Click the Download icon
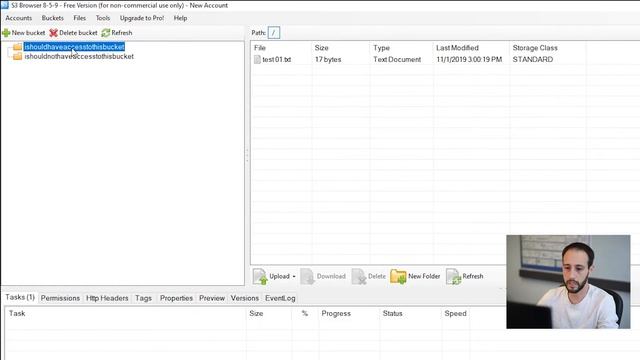The width and height of the screenshot is (640, 360). (x=307, y=276)
